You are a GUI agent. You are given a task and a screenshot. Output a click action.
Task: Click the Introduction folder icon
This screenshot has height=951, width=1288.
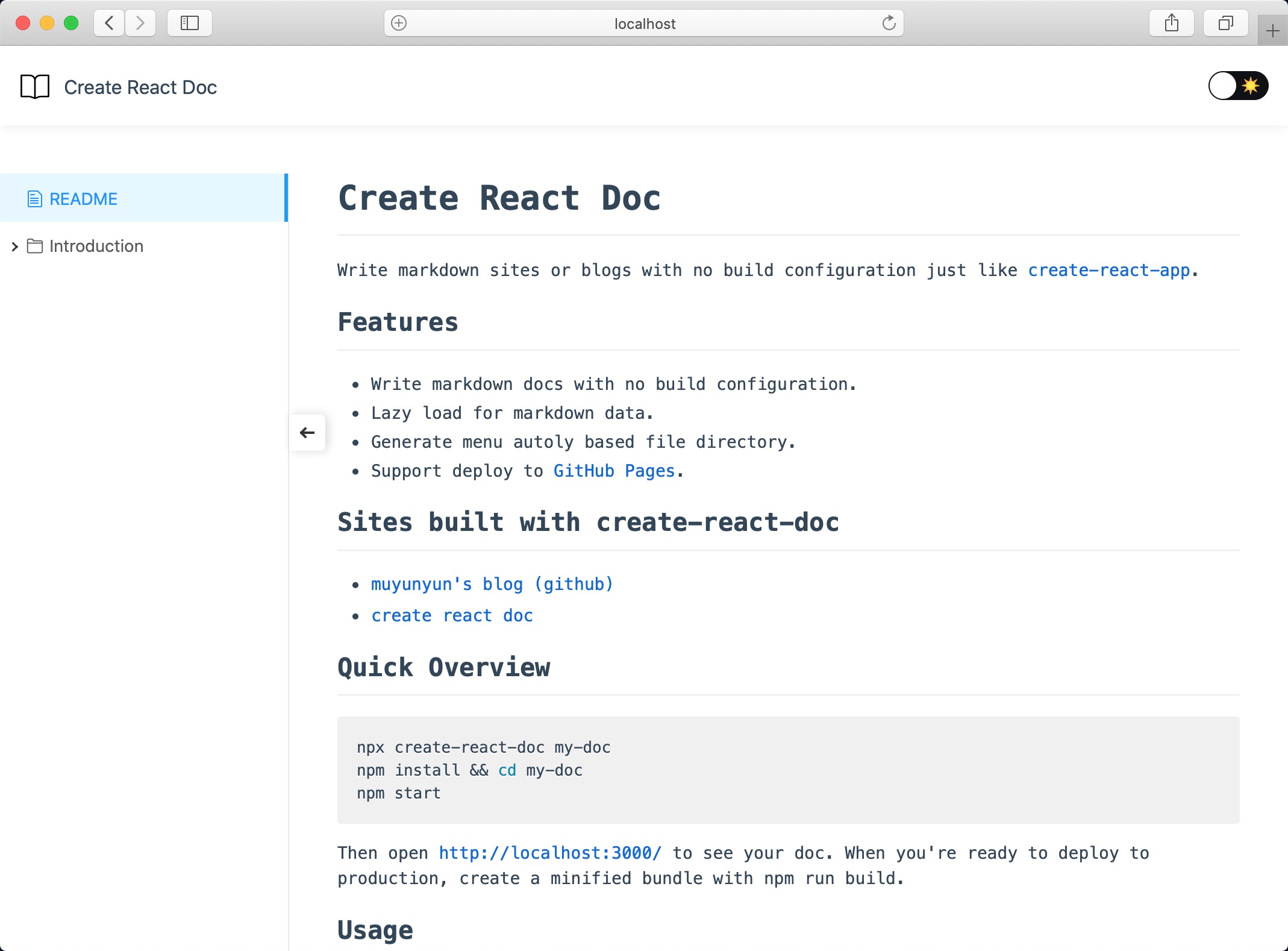click(35, 246)
